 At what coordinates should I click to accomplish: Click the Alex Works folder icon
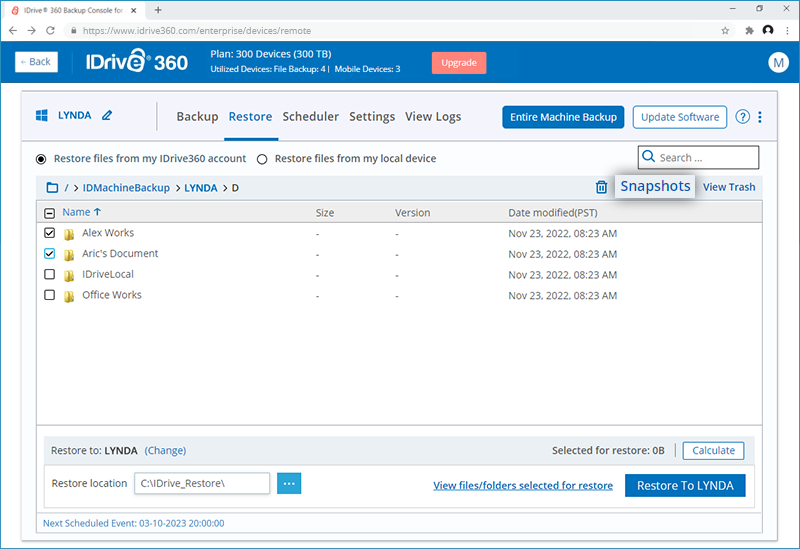point(69,234)
